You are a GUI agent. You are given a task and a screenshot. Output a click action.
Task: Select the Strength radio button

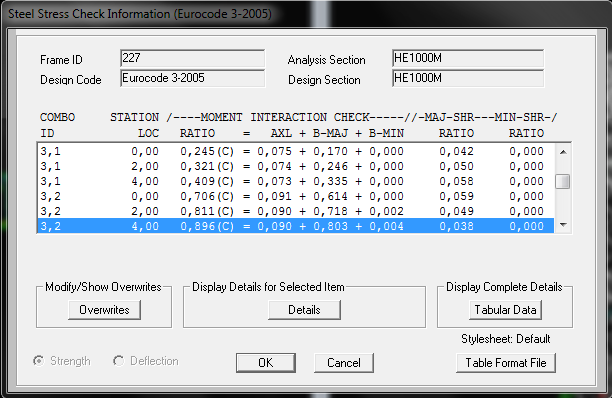[39, 361]
